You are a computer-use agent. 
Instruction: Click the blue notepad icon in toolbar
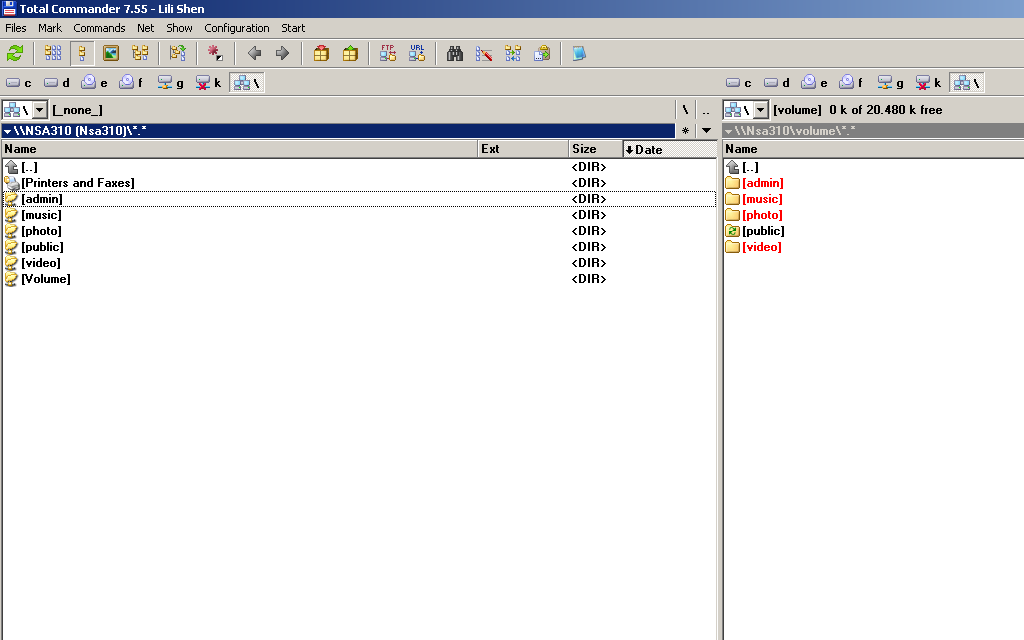pos(579,54)
